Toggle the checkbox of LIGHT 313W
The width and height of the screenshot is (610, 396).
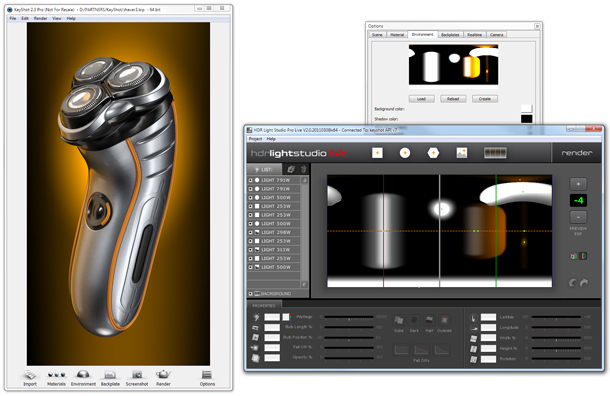point(251,250)
